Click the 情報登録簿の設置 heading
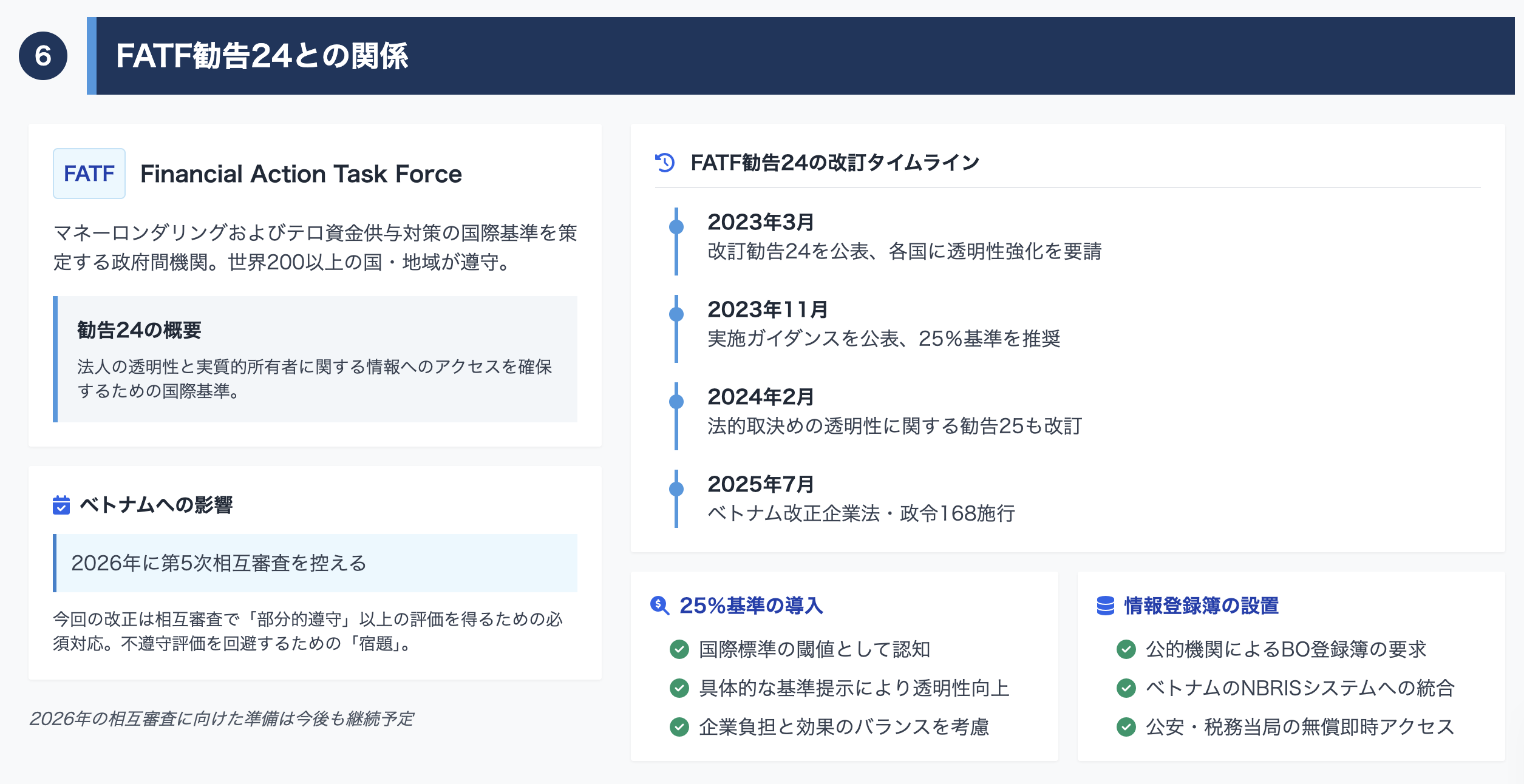This screenshot has height=784, width=1524. click(x=1202, y=606)
